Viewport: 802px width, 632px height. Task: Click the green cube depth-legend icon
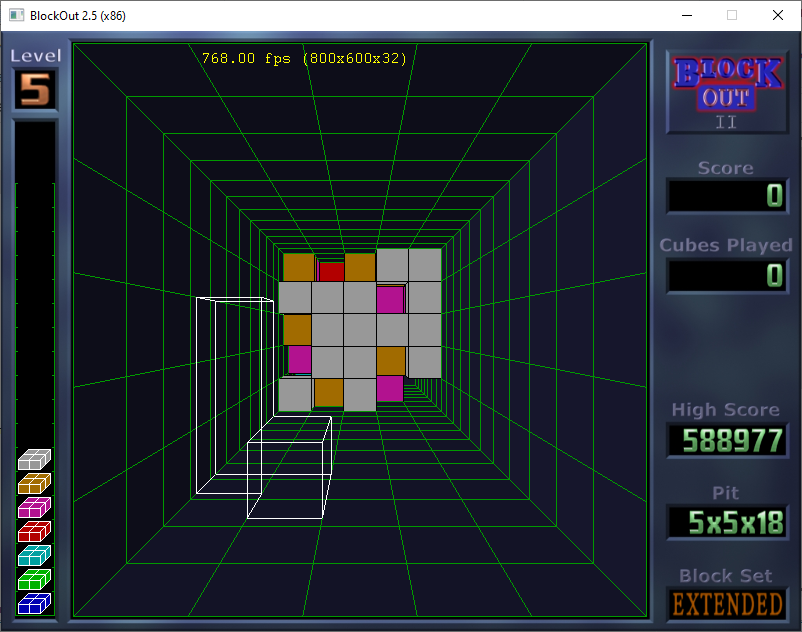click(x=34, y=579)
